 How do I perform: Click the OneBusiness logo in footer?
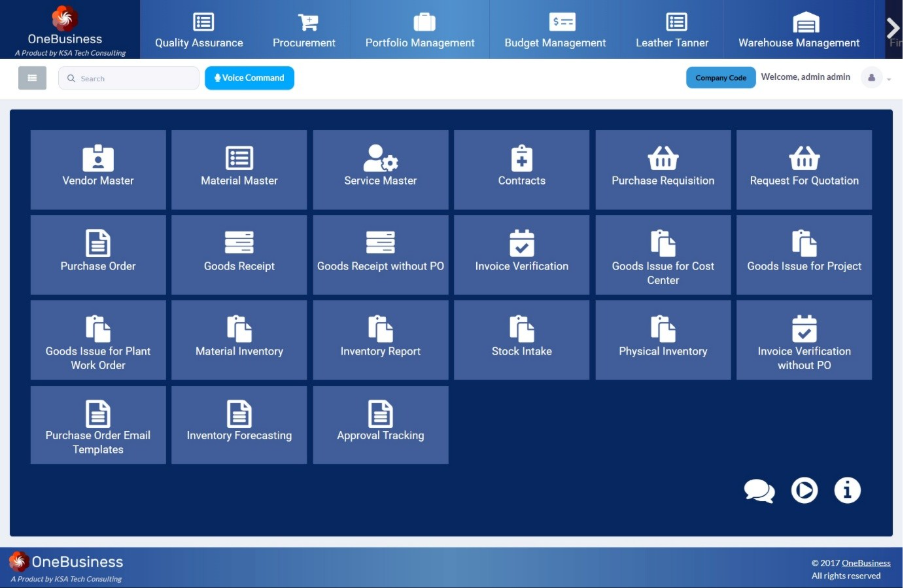point(66,567)
